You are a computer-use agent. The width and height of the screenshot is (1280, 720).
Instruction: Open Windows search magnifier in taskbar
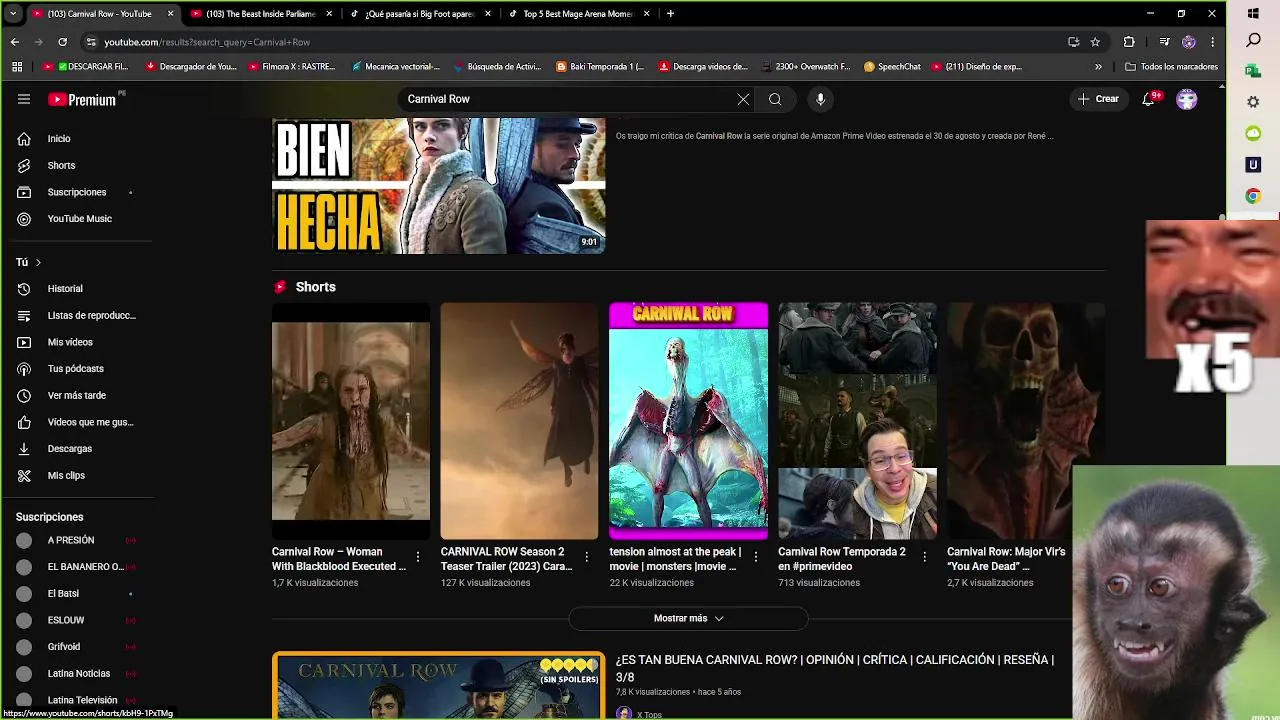1253,41
